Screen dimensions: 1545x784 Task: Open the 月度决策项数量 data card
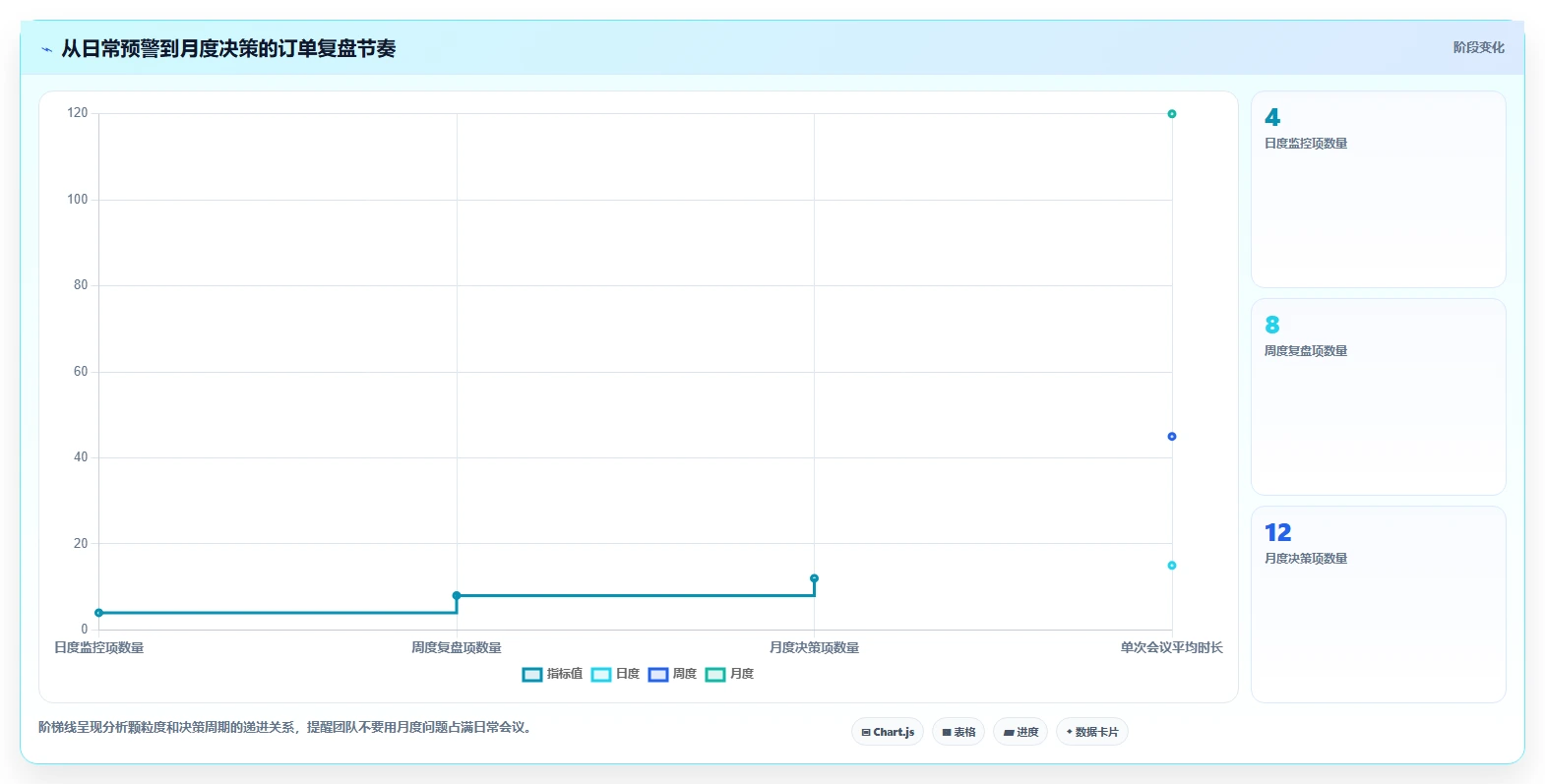(x=1378, y=605)
